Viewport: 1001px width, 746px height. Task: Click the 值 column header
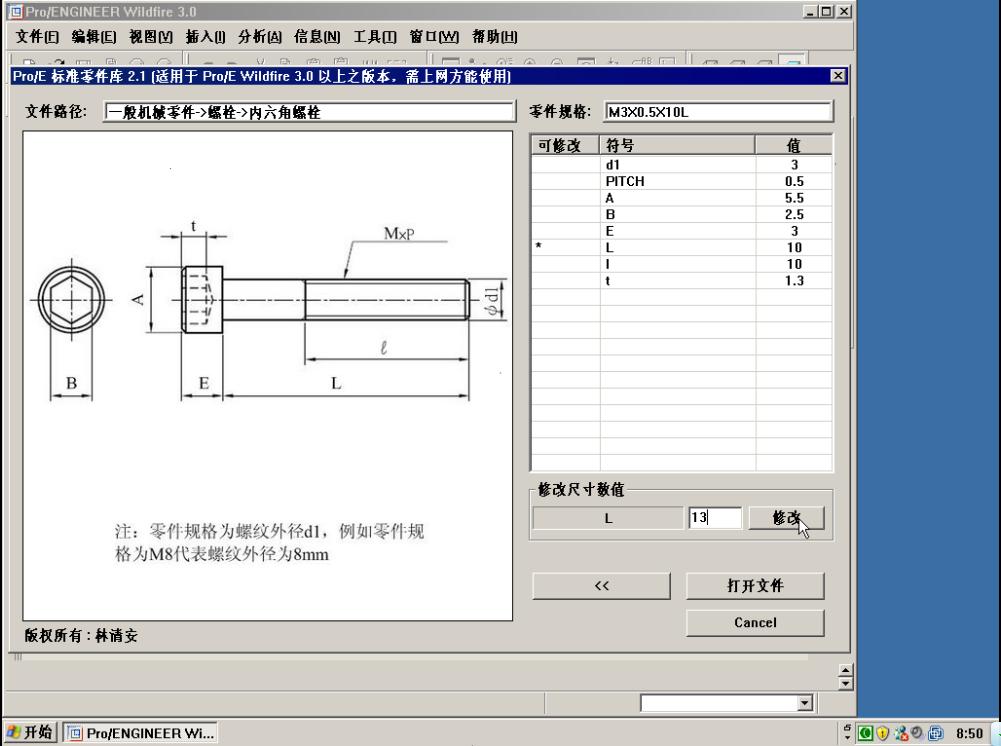(x=794, y=145)
